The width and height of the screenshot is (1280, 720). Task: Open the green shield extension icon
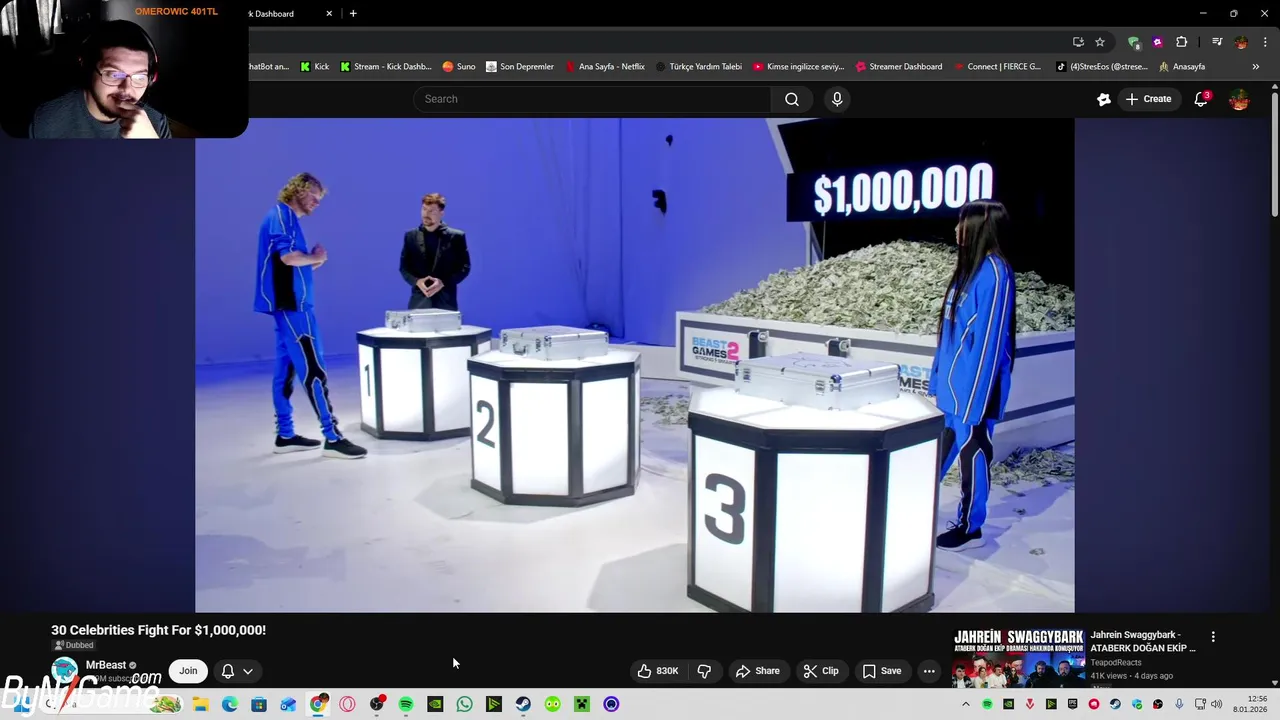[1133, 42]
